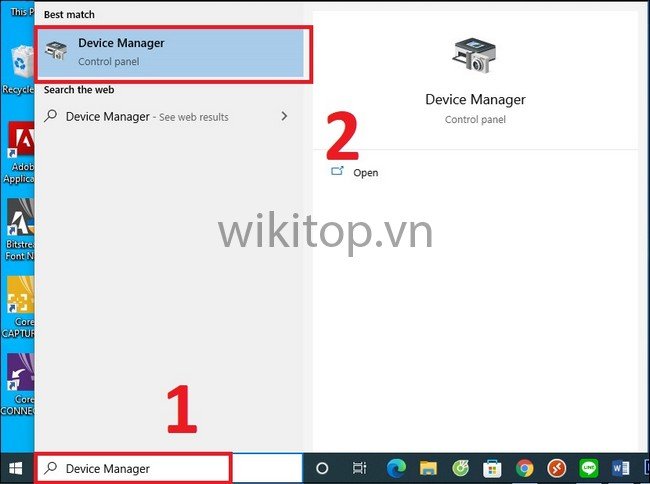The image size is (650, 484).
Task: Open Microsoft Word from the taskbar
Action: click(x=619, y=468)
